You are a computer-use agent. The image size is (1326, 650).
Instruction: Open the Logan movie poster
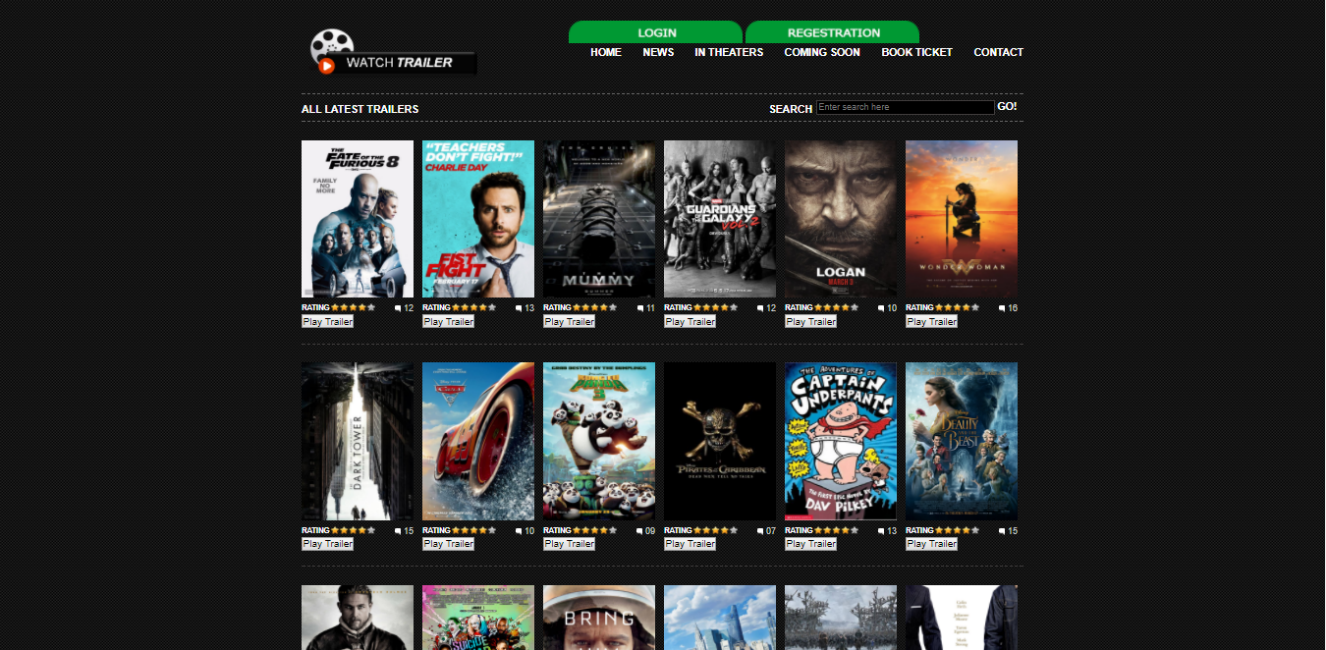(x=841, y=219)
